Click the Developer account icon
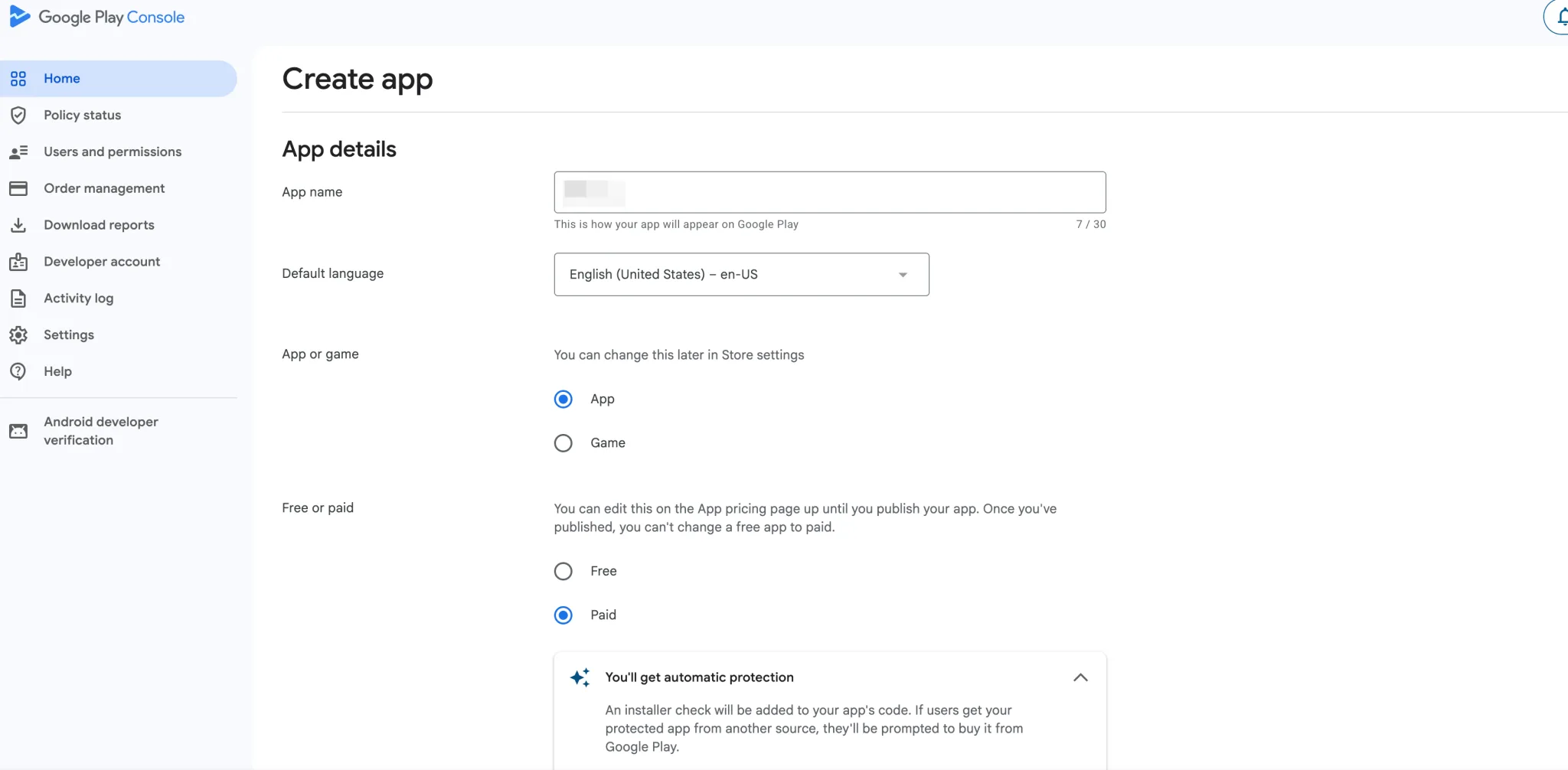This screenshot has height=770, width=1568. coord(19,261)
